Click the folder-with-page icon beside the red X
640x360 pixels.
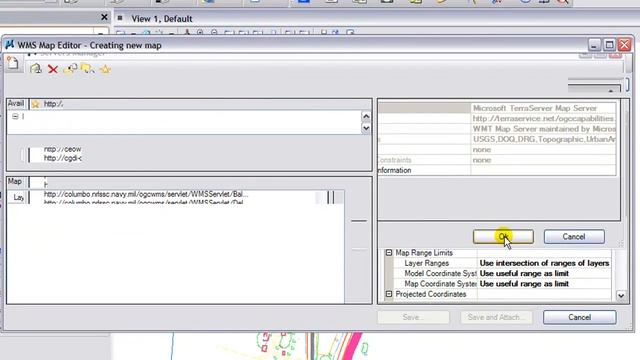pyautogui.click(x=70, y=69)
